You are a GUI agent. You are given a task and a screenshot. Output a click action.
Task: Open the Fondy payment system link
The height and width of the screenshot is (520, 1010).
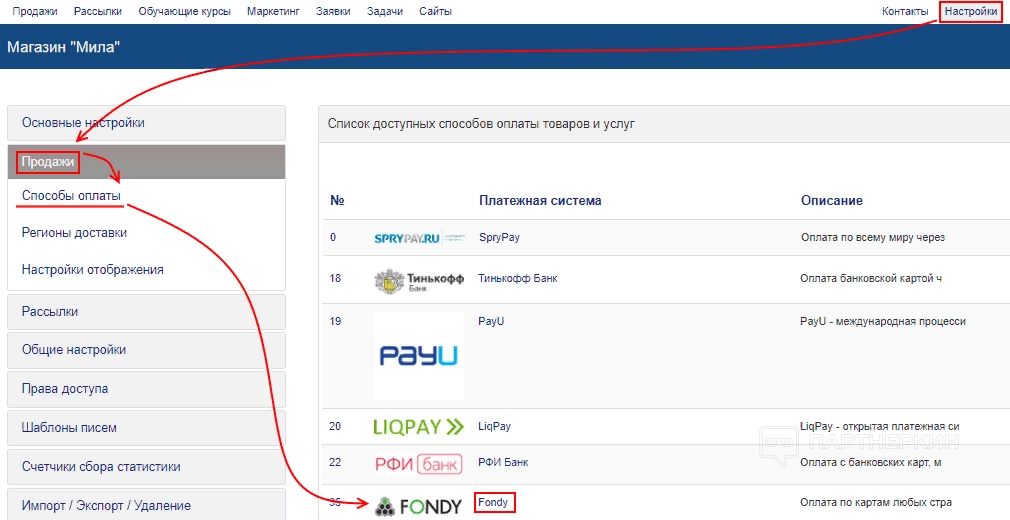[493, 502]
